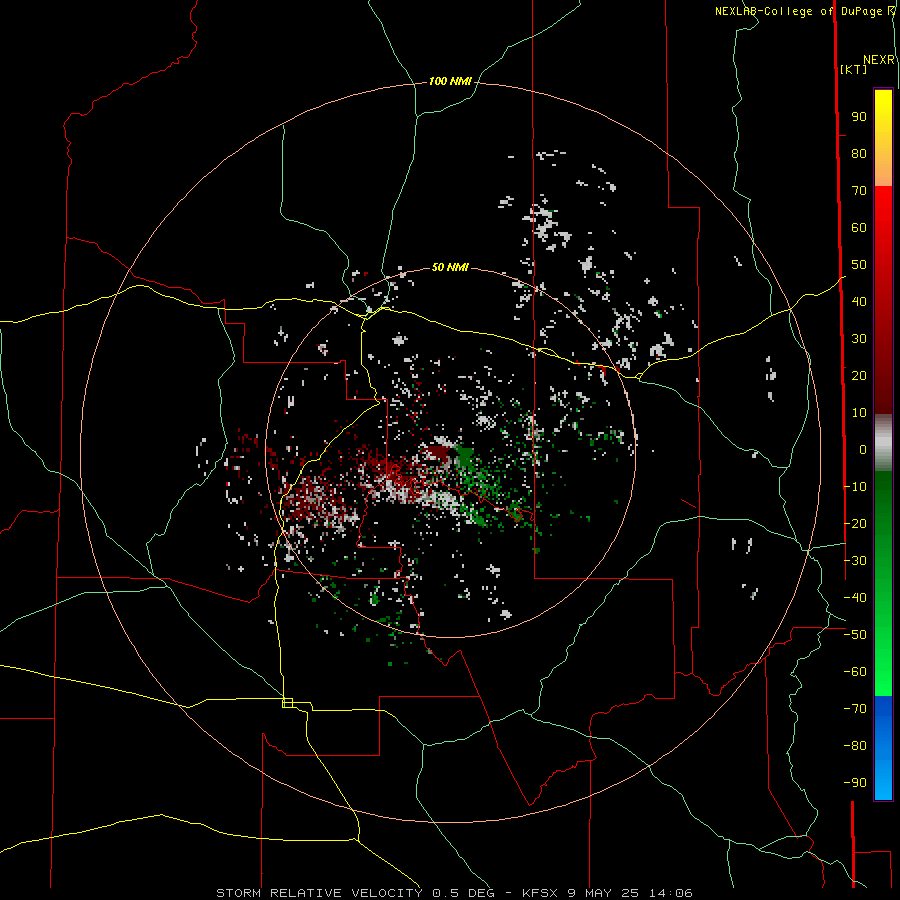
Task: Click the 14:06 timestamp in the caption
Action: [x=670, y=893]
